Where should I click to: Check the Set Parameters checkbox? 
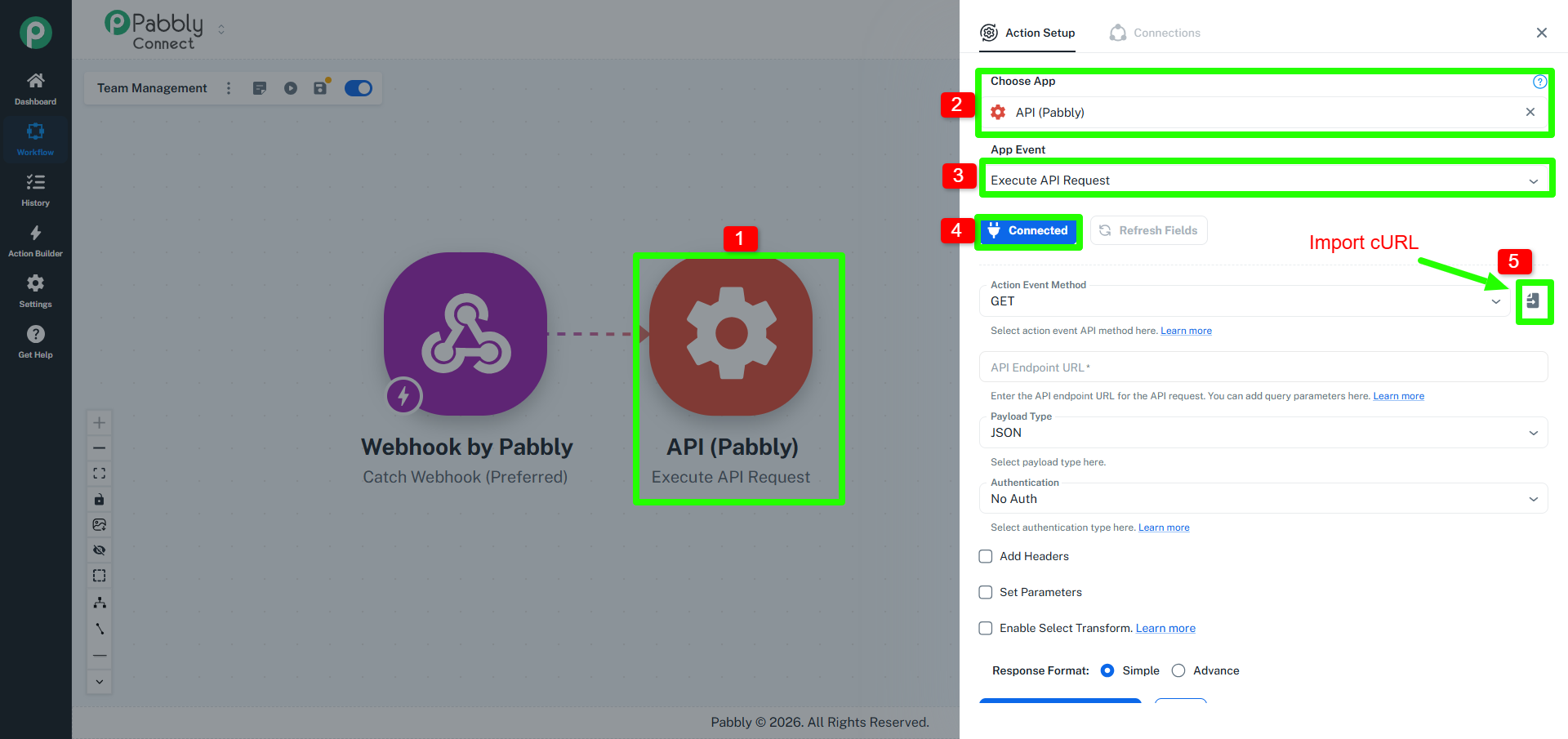coord(986,592)
